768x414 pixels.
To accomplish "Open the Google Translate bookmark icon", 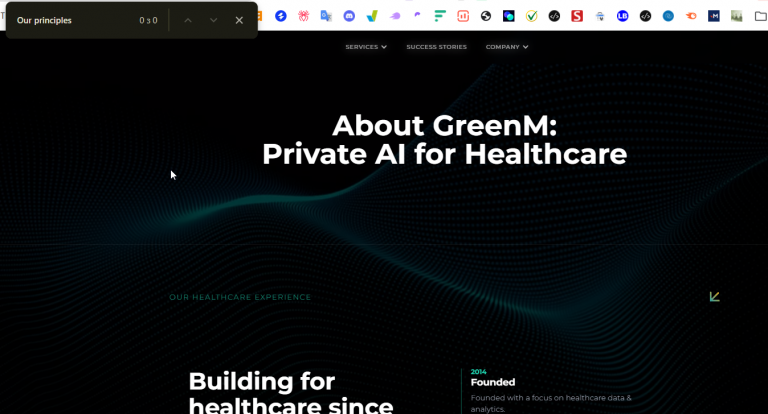I will [x=326, y=16].
